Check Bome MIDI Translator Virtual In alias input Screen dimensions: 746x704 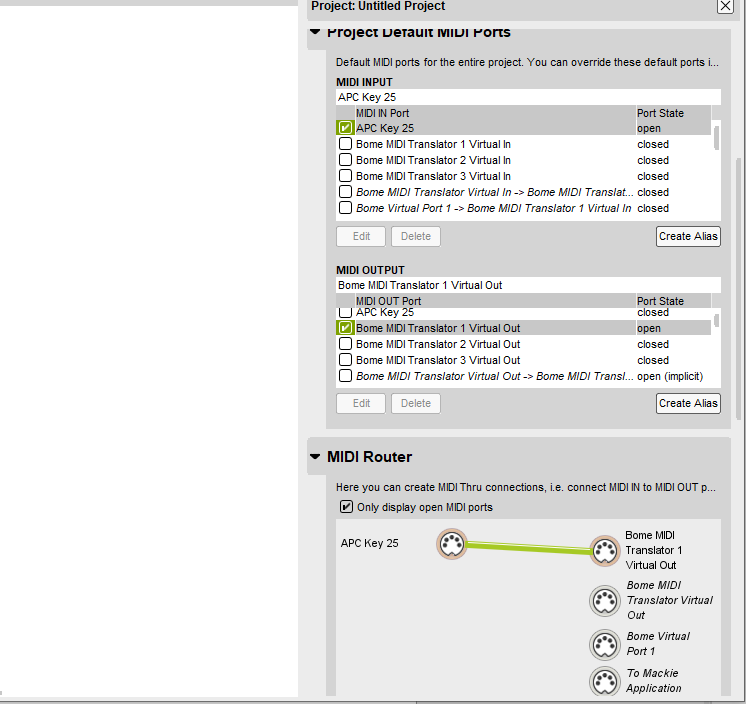pyautogui.click(x=345, y=192)
